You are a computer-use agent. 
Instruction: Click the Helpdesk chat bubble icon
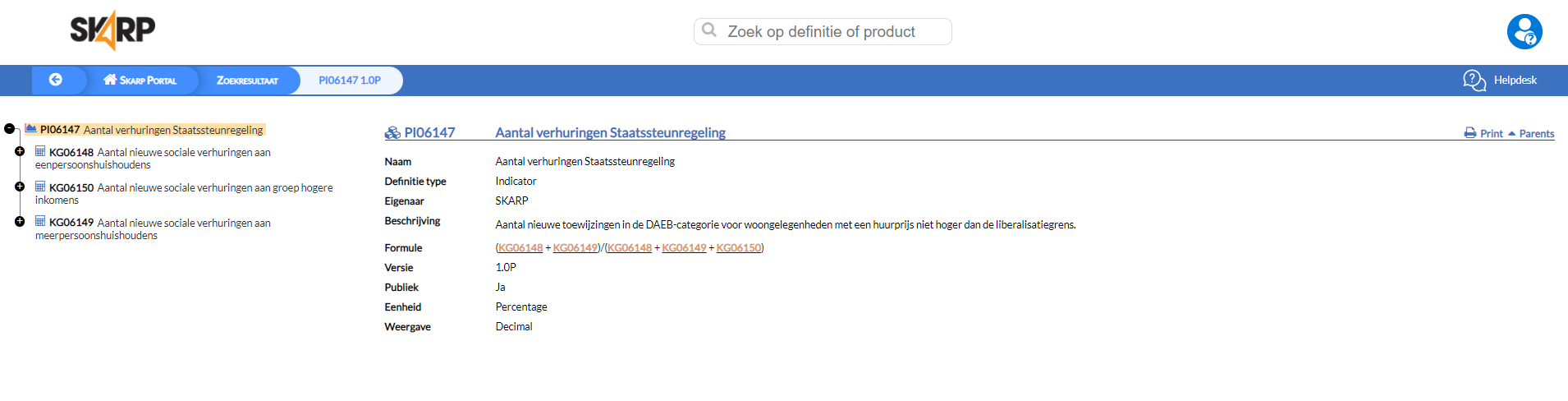click(1474, 81)
